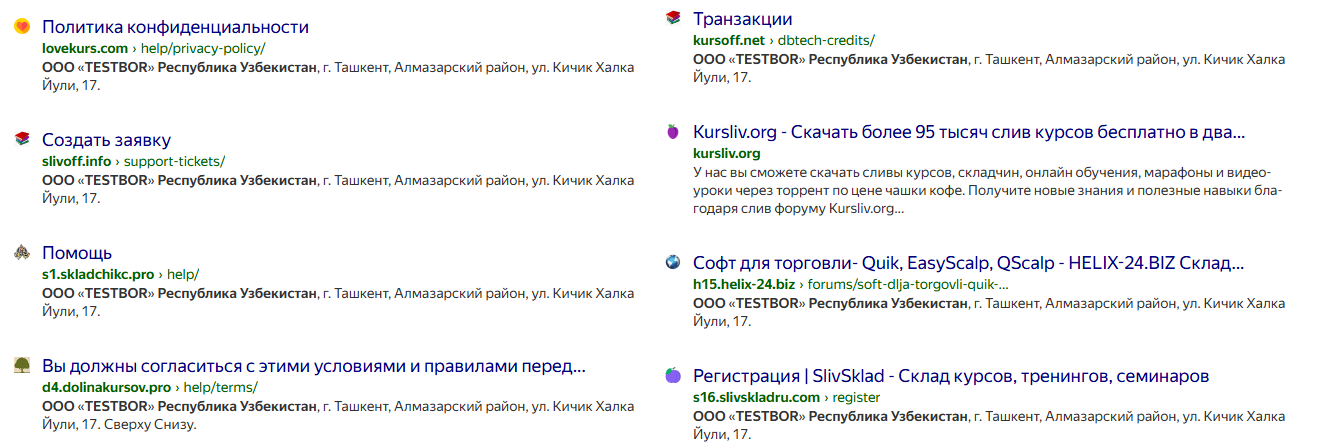Open 'Регистрация | SlivSklad' result title
This screenshot has width=1326, height=444.
click(x=951, y=376)
